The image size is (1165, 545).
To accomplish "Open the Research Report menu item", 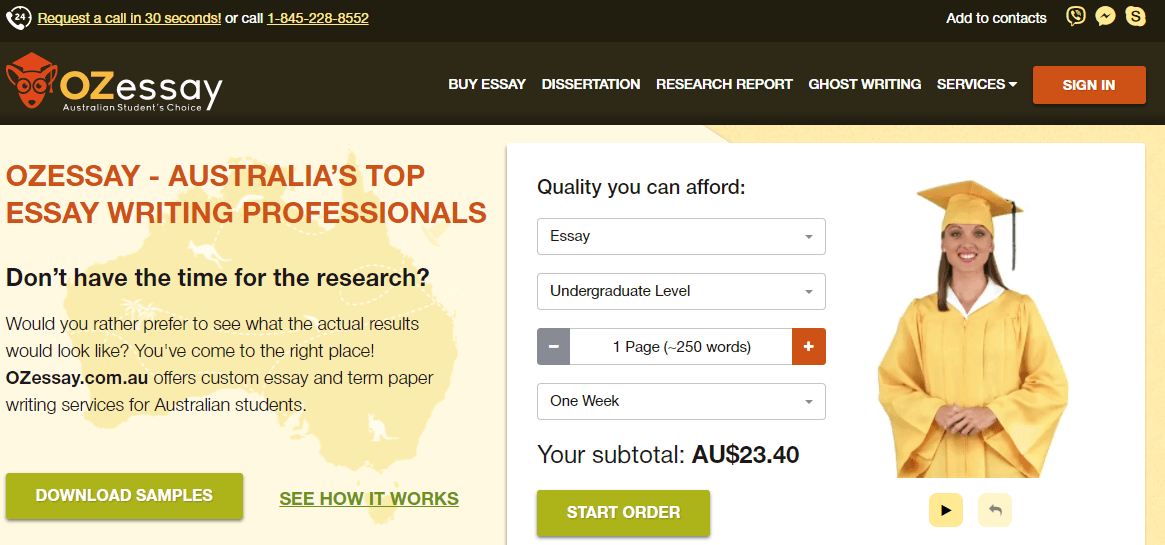I will [724, 85].
